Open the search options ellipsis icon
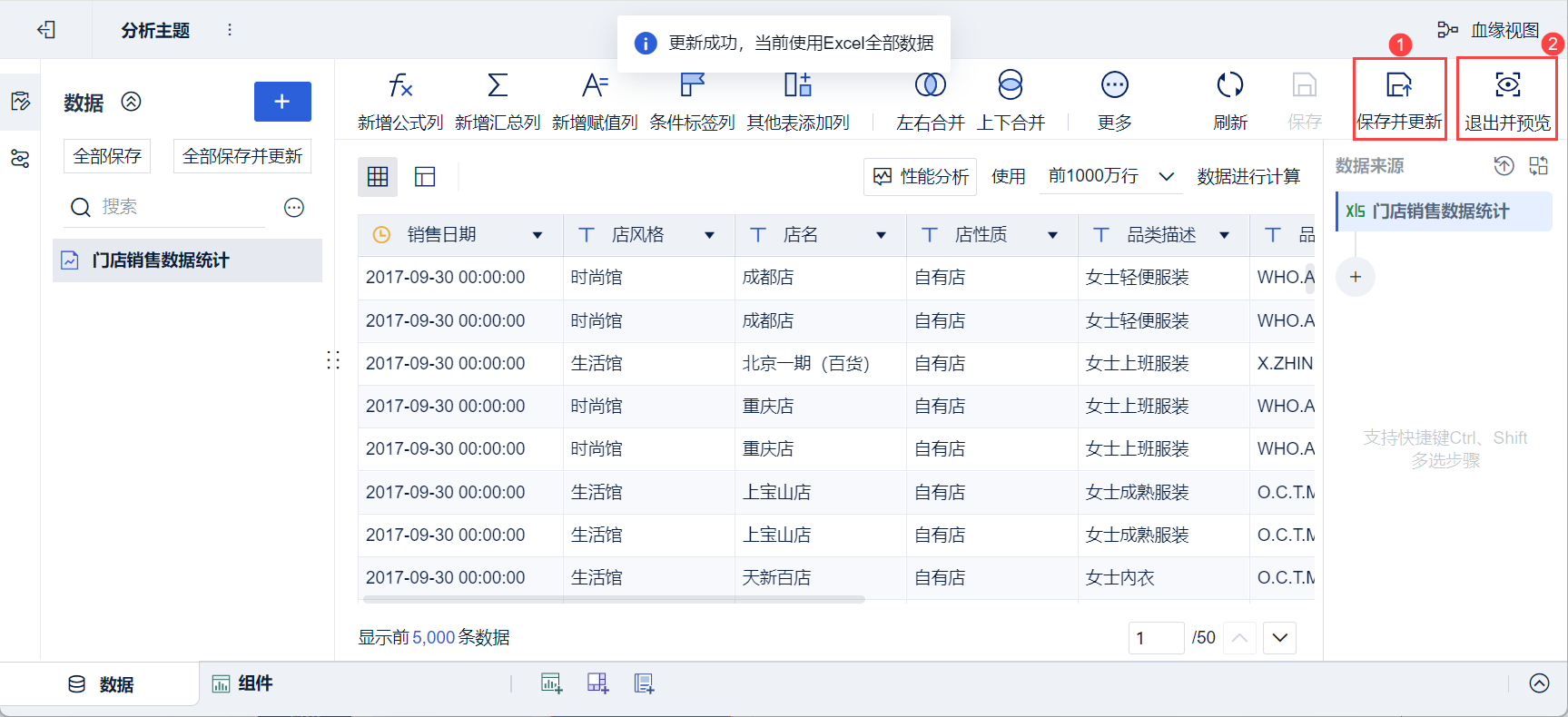1568x717 pixels. point(294,208)
